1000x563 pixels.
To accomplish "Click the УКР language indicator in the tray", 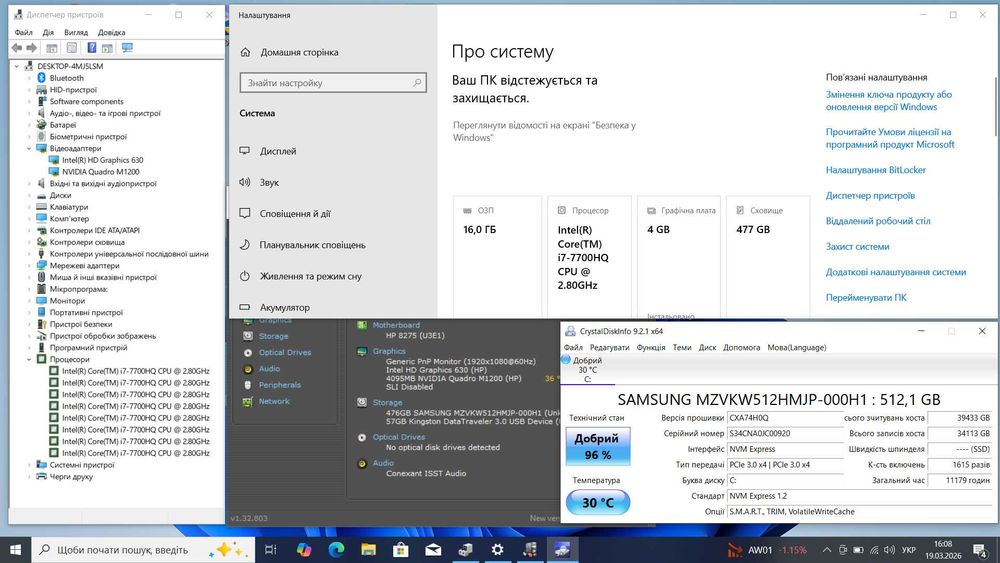I will 909,550.
